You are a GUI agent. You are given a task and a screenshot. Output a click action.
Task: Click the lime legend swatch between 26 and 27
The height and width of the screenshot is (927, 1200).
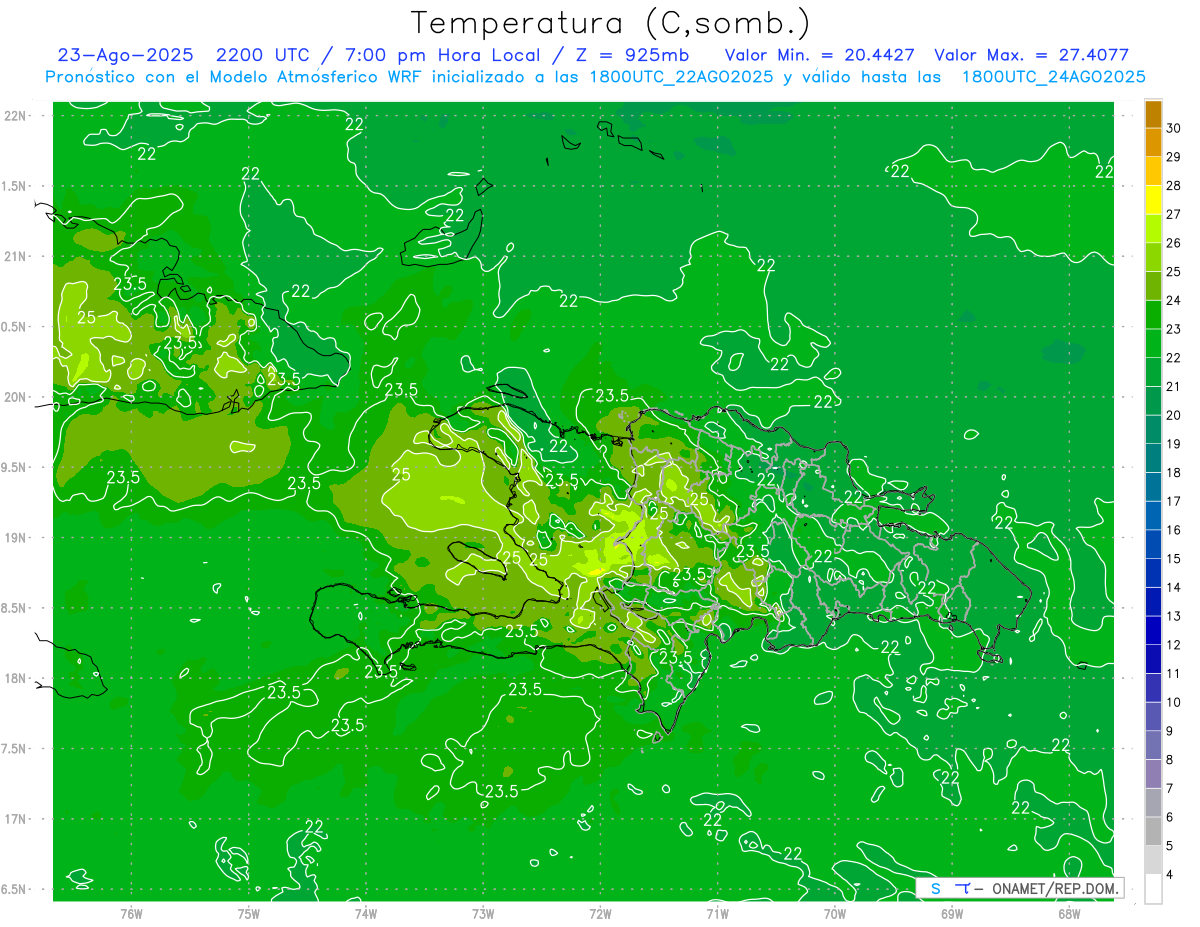(x=1153, y=229)
